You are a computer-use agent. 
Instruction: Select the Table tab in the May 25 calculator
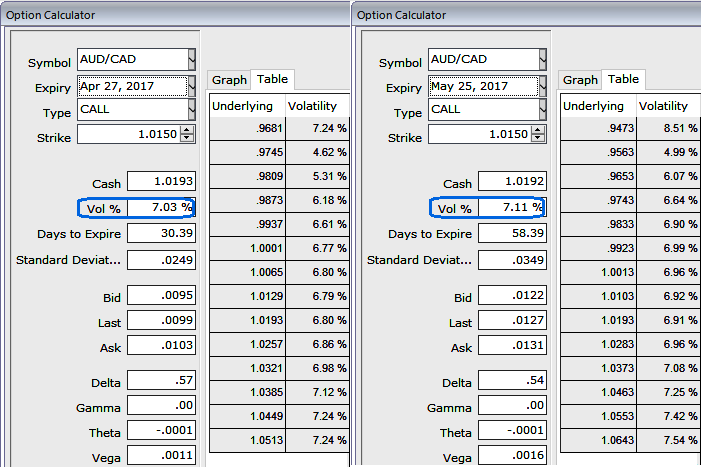[x=623, y=79]
